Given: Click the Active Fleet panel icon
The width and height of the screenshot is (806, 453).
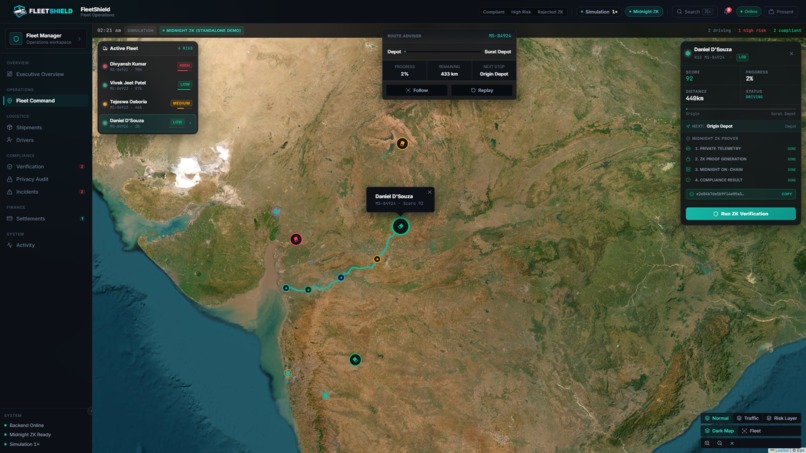Looking at the screenshot, I should (x=105, y=48).
